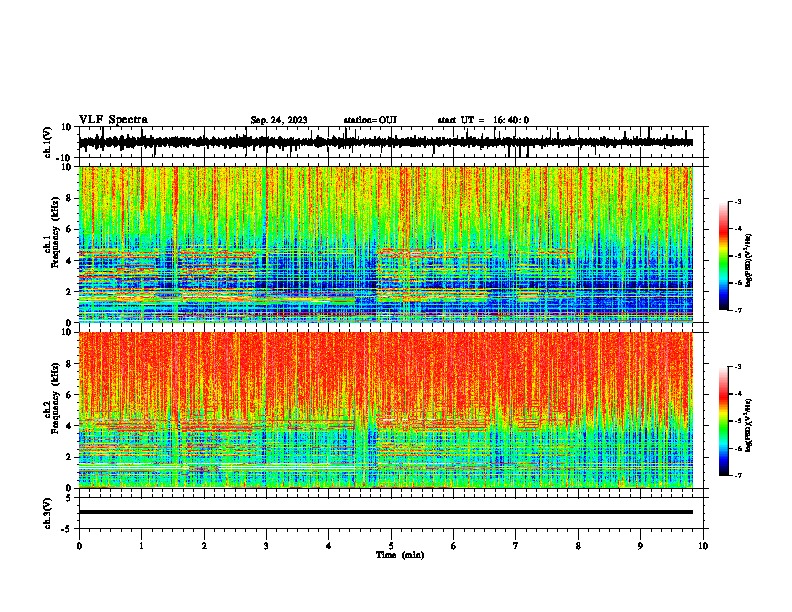Click the "2" kHz tick of ch.2 spectrogram
Image resolution: width=792 pixels, height=612 pixels.
coord(69,457)
